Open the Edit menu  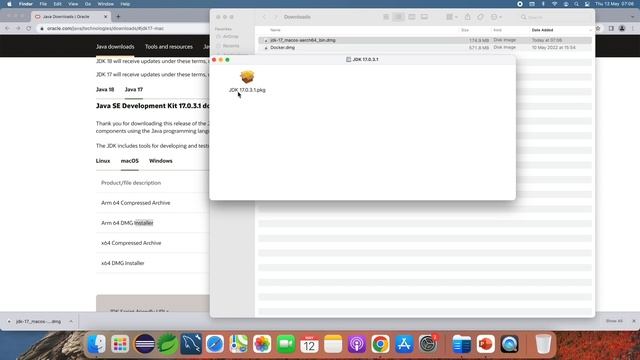pos(58,4)
